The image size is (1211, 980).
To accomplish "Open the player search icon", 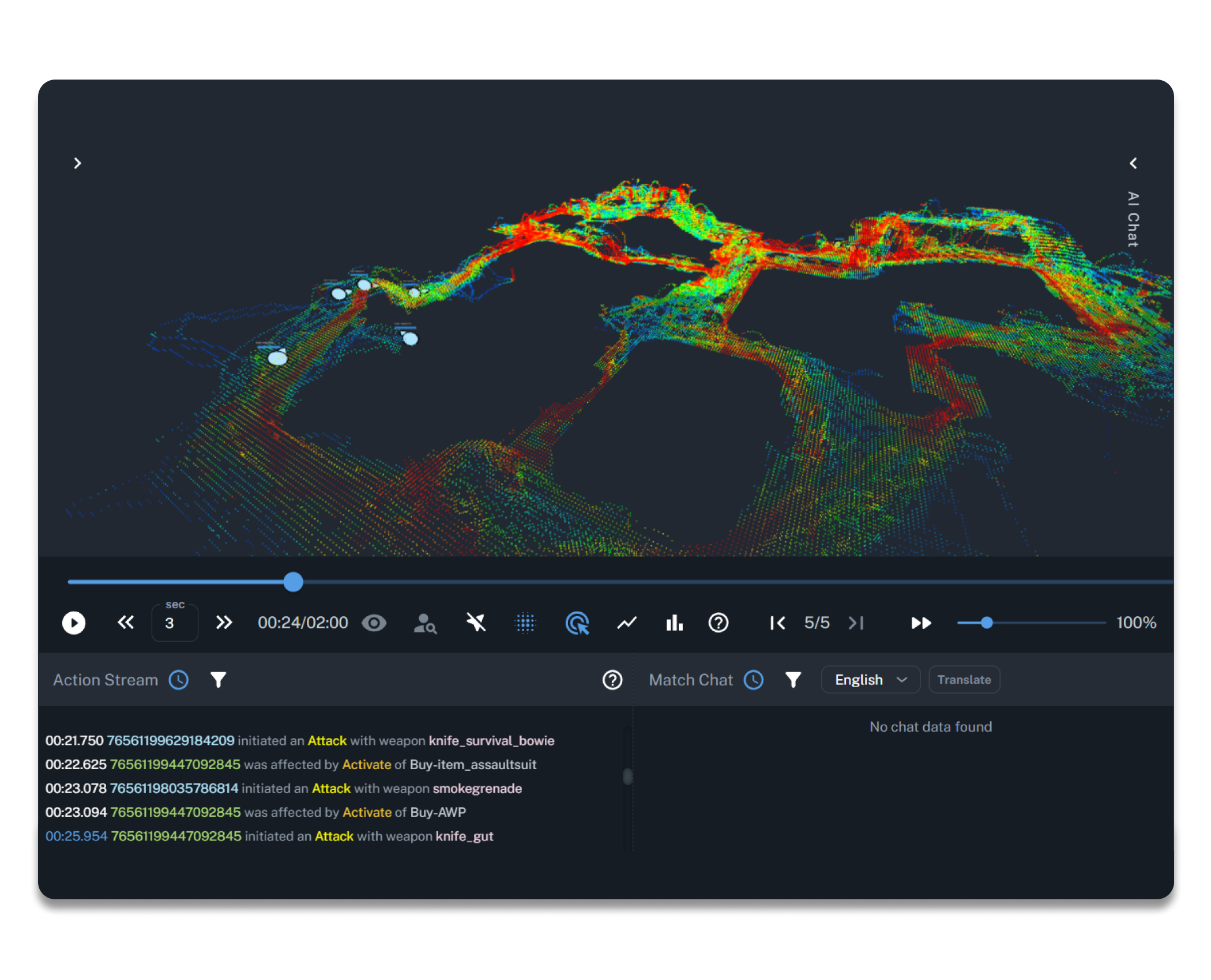I will pyautogui.click(x=425, y=623).
